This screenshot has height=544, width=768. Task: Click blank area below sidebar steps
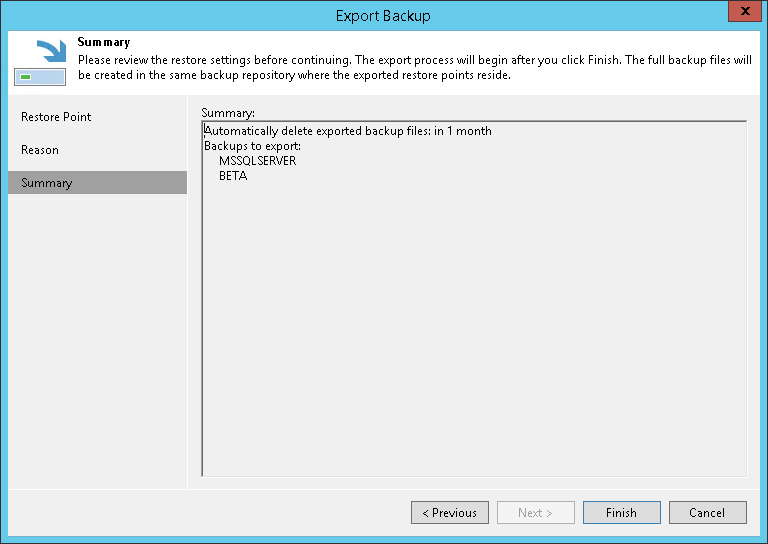pos(97,340)
